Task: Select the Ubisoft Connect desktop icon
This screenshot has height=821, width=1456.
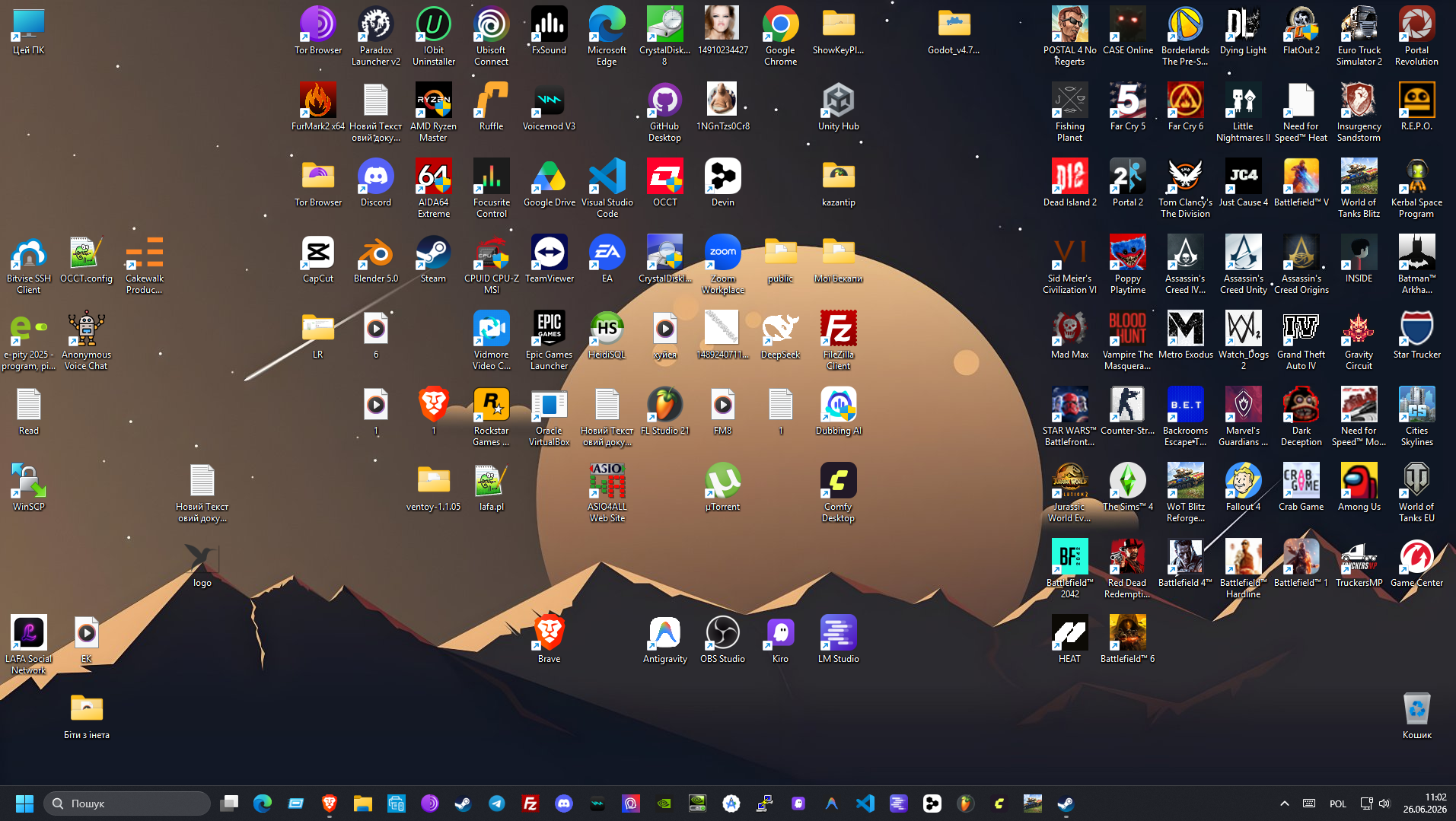Action: click(x=492, y=36)
